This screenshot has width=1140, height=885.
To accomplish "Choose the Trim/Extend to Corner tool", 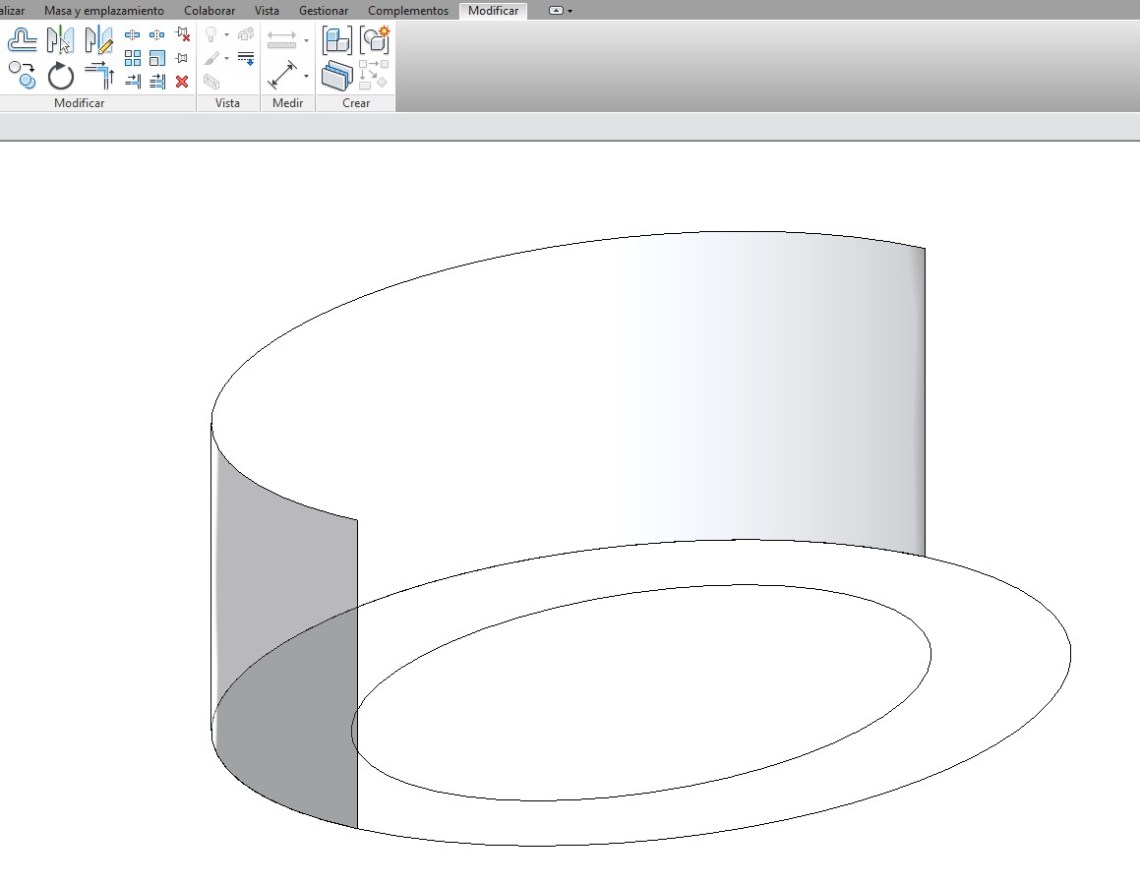I will (98, 75).
